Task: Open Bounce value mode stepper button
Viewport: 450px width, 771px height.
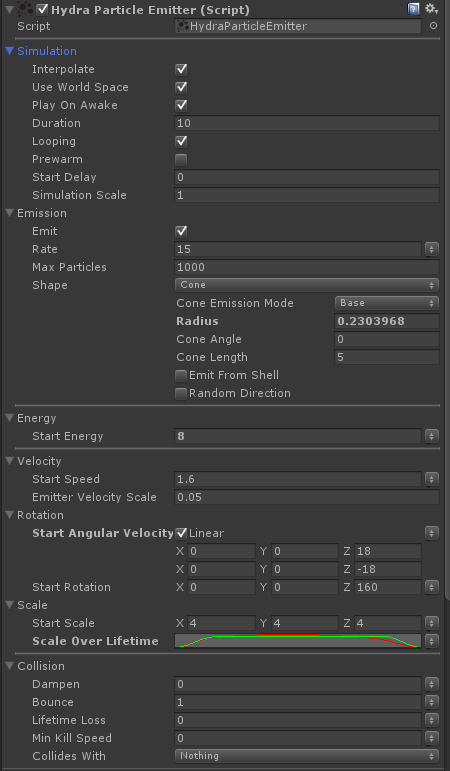Action: [x=431, y=702]
